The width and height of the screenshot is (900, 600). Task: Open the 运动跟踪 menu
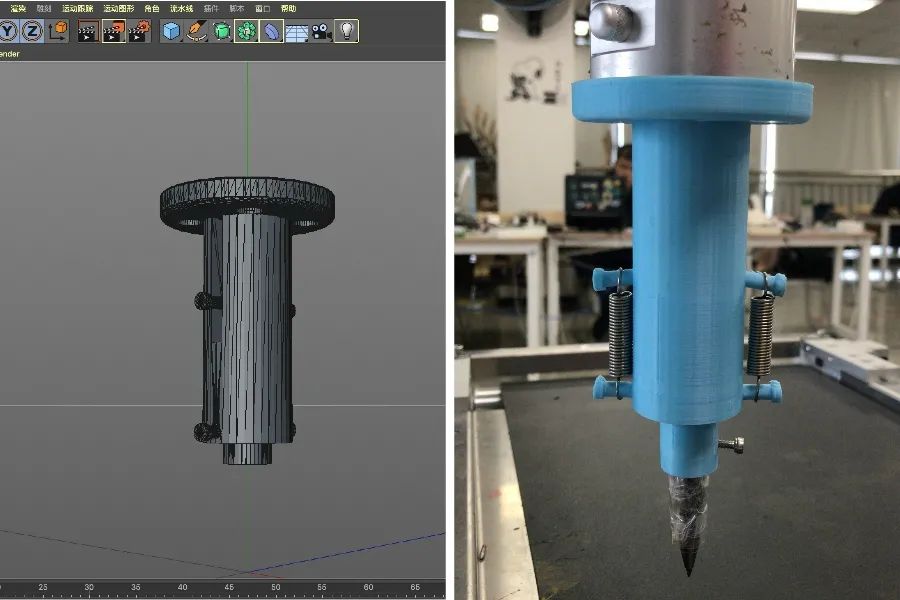pyautogui.click(x=77, y=8)
